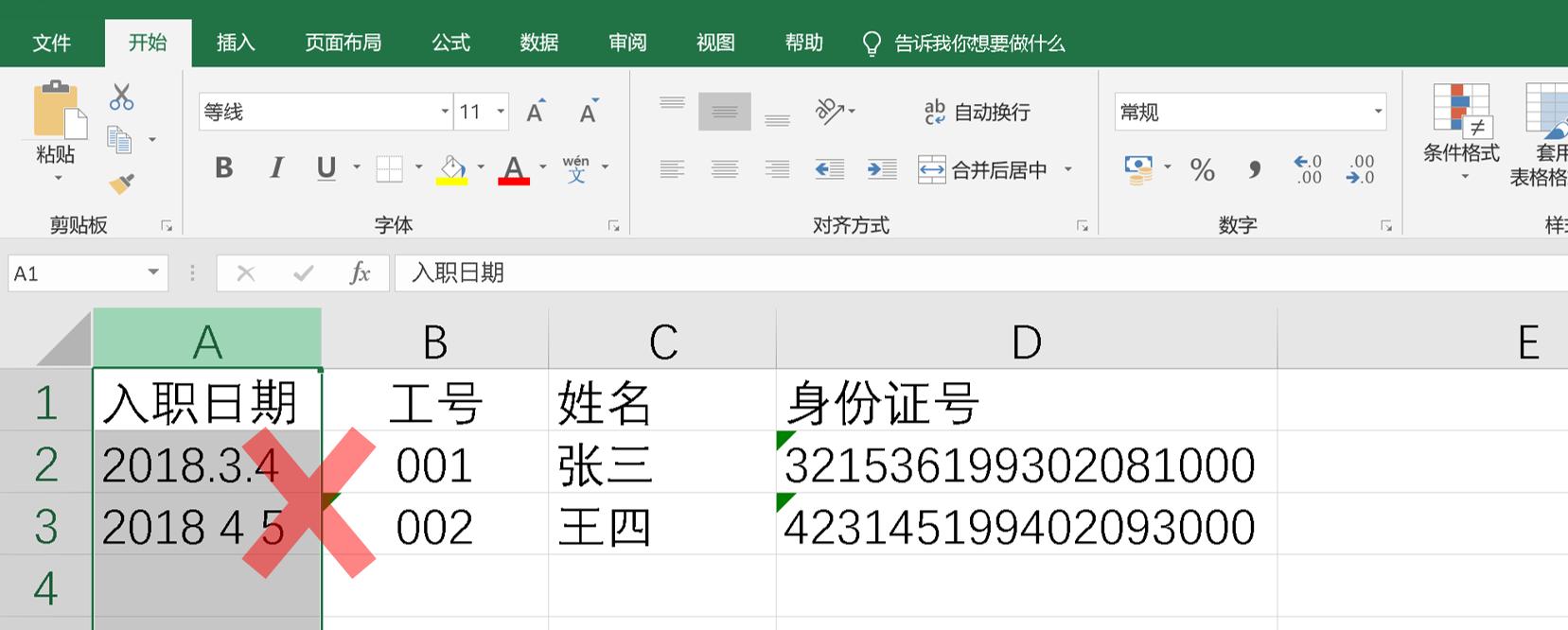Select cell containing 张三
The image size is (1568, 630).
click(662, 463)
